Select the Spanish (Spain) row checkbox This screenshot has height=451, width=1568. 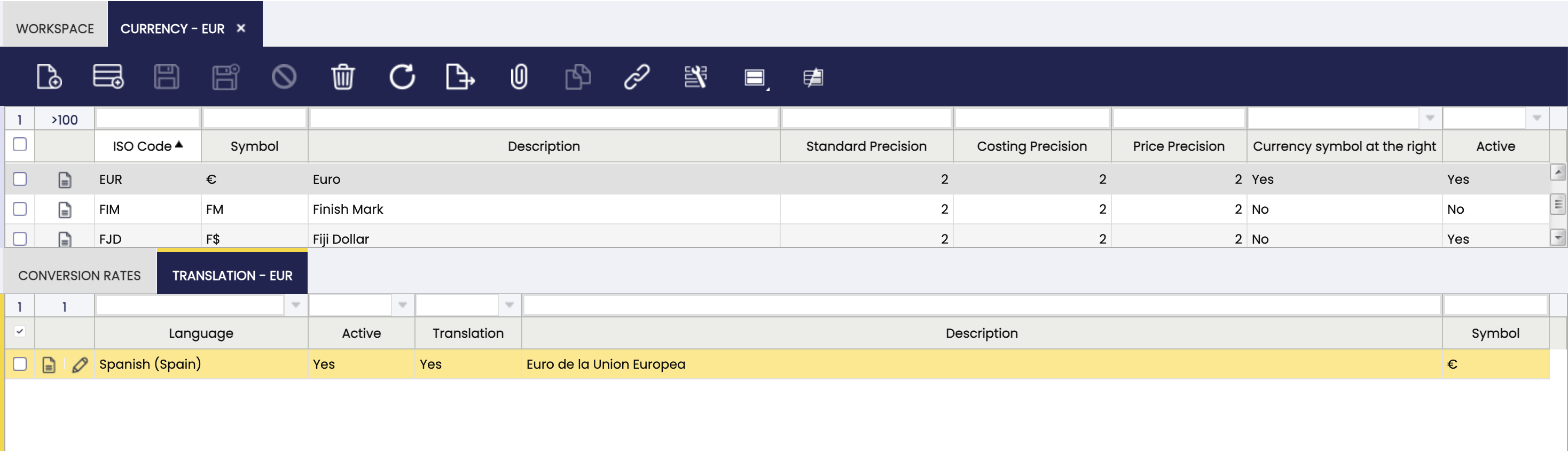point(19,364)
